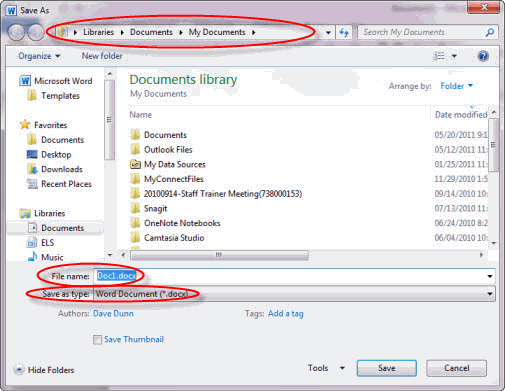Select the Music library
The height and width of the screenshot is (391, 505).
coord(45,257)
